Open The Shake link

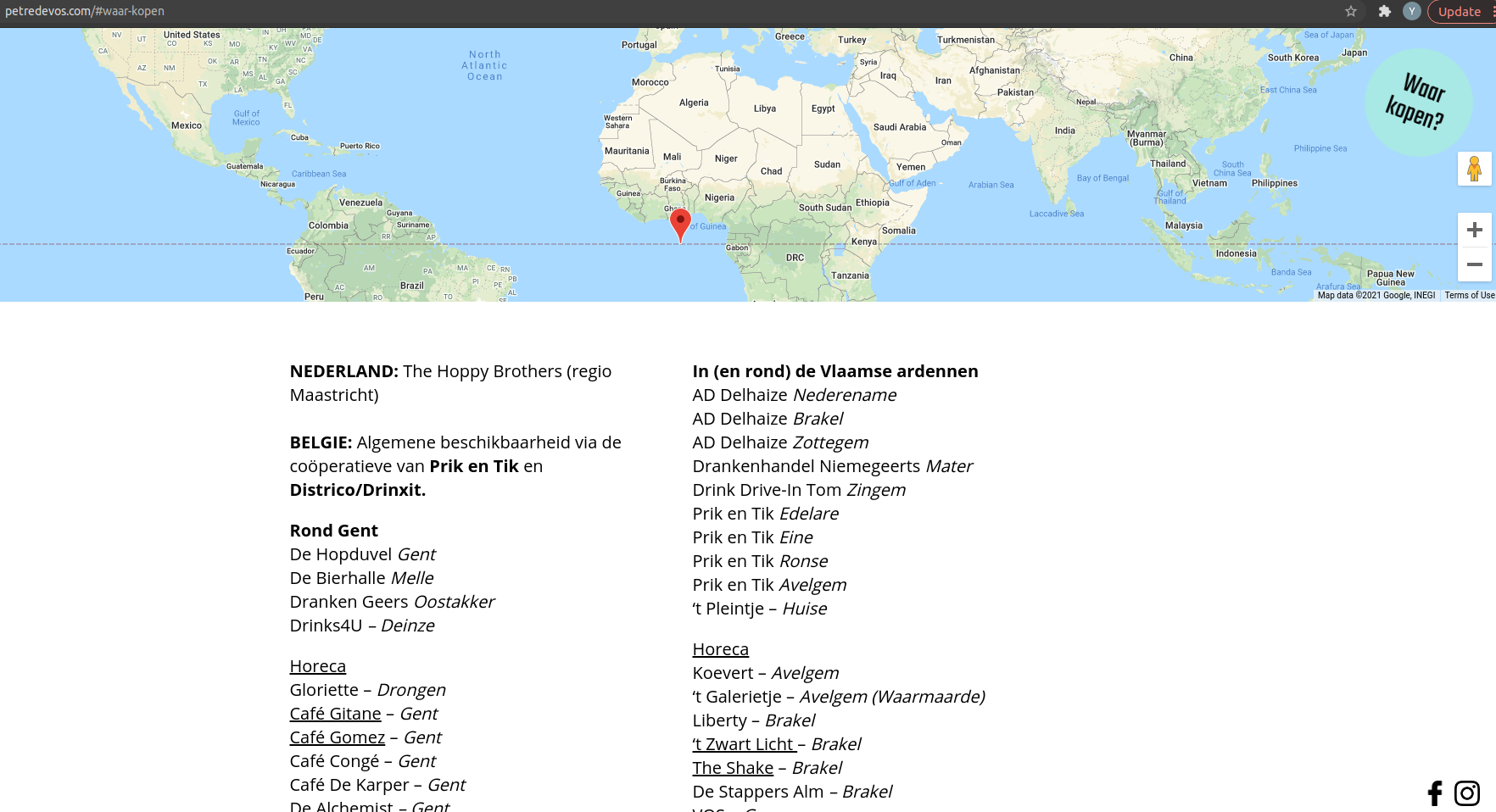[x=733, y=768]
